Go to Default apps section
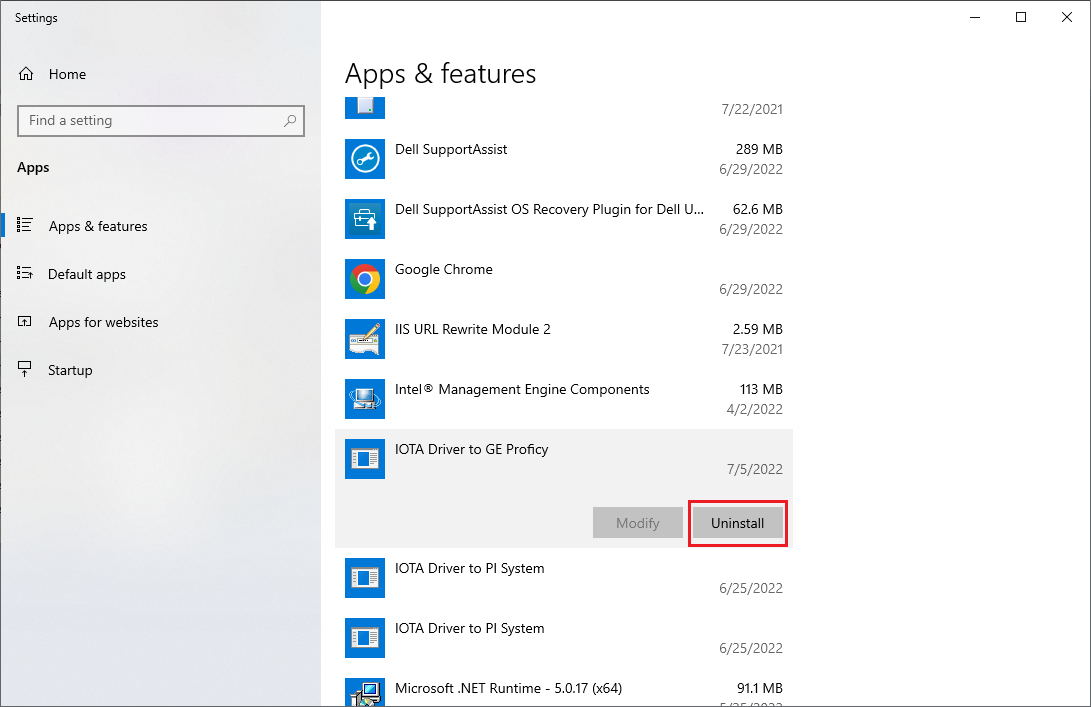This screenshot has height=707, width=1091. coord(87,274)
